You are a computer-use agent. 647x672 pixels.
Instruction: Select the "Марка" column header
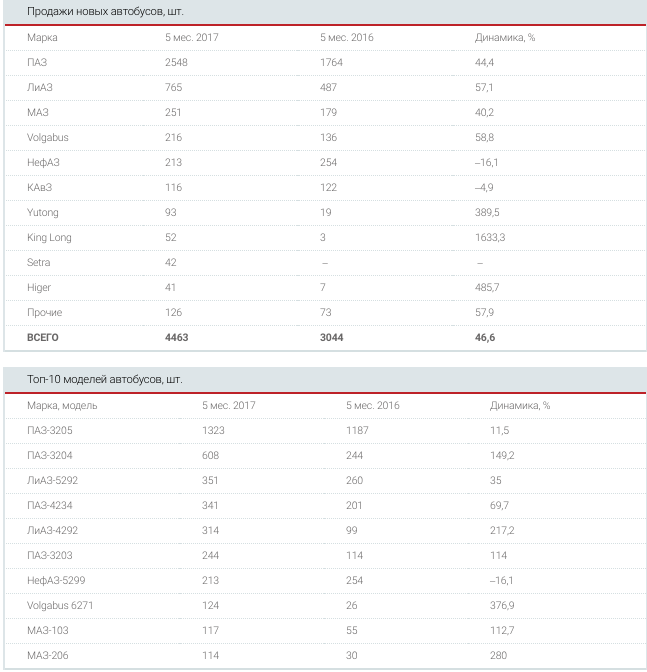click(x=42, y=37)
